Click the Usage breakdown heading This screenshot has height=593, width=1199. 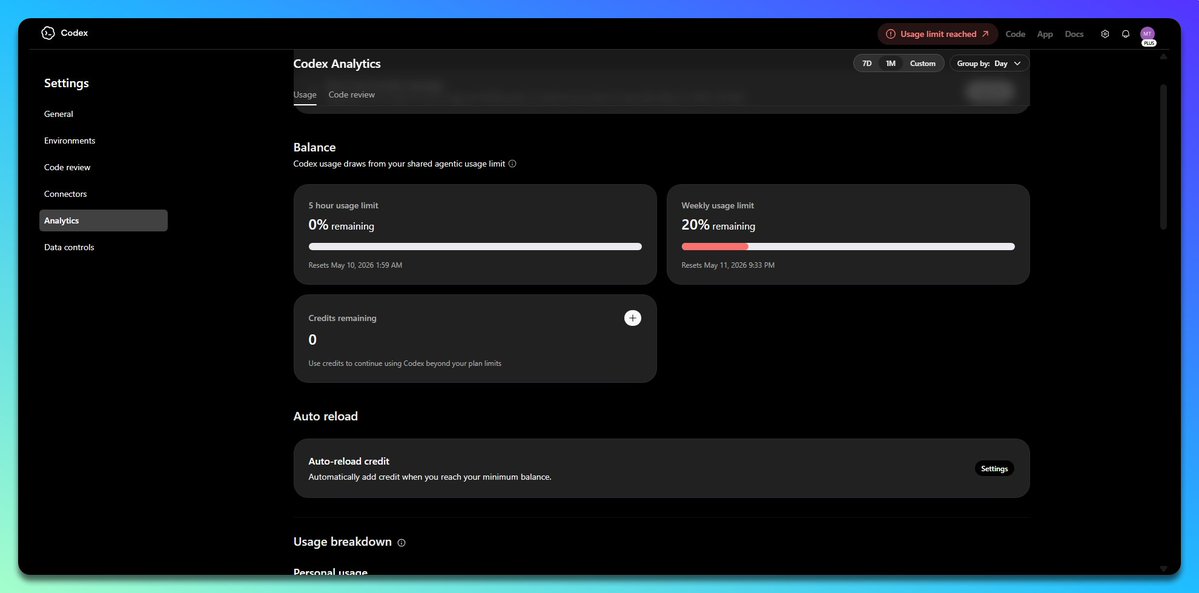click(x=343, y=542)
